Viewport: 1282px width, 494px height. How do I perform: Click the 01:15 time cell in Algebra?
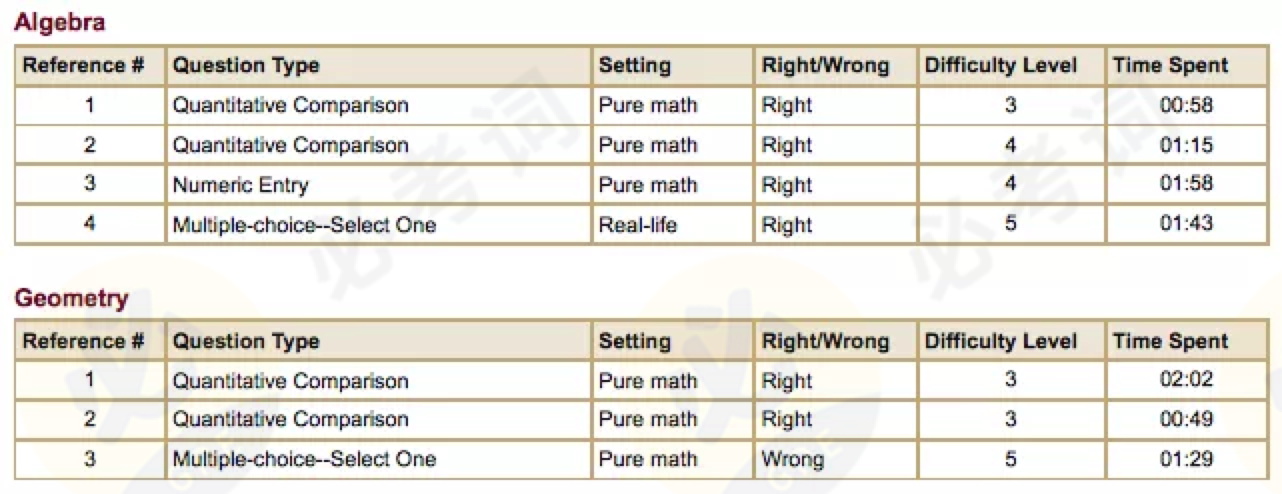(1186, 145)
